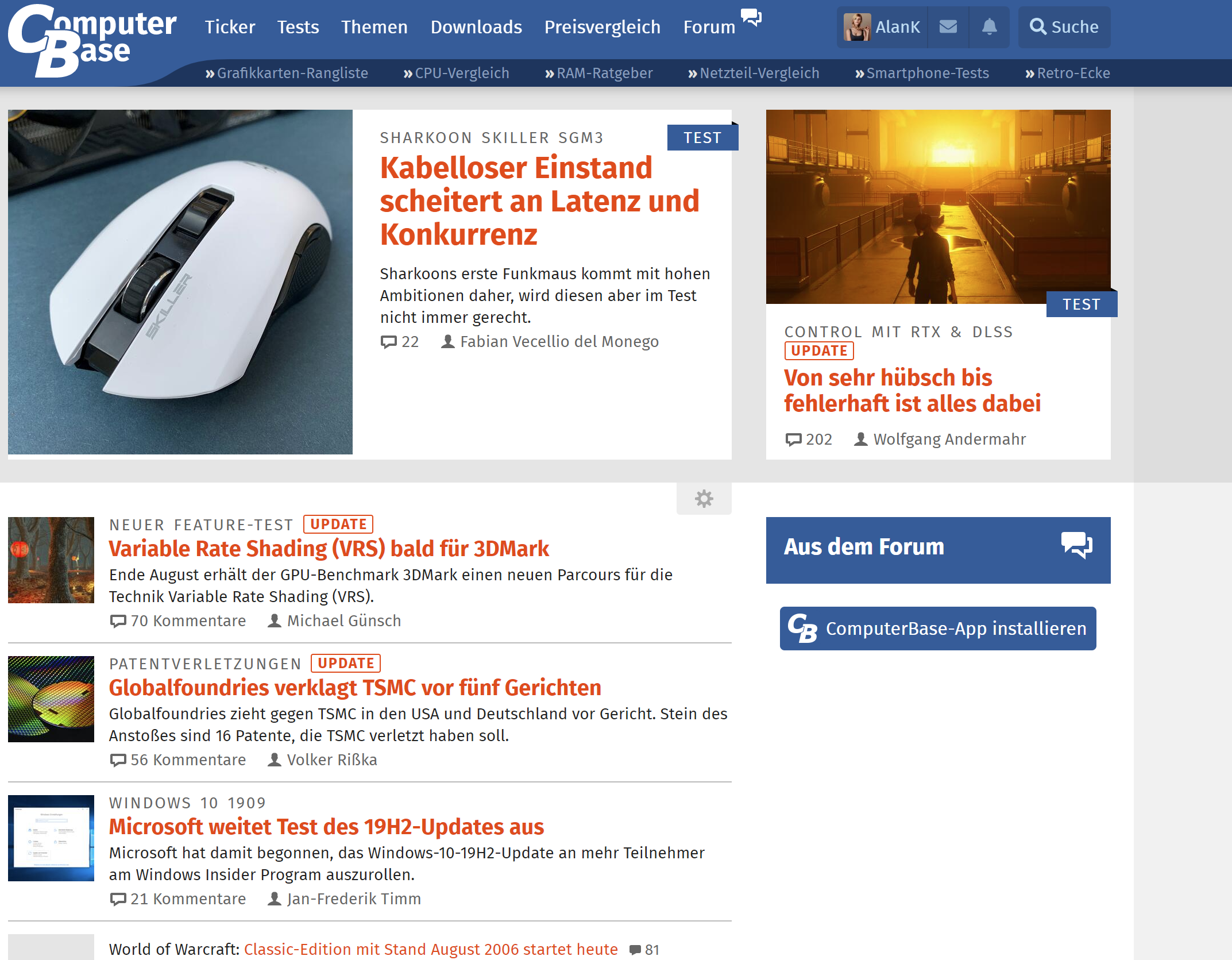The height and width of the screenshot is (960, 1232).
Task: Open Grafikkarten-Rangliste quick link
Action: pyautogui.click(x=287, y=73)
